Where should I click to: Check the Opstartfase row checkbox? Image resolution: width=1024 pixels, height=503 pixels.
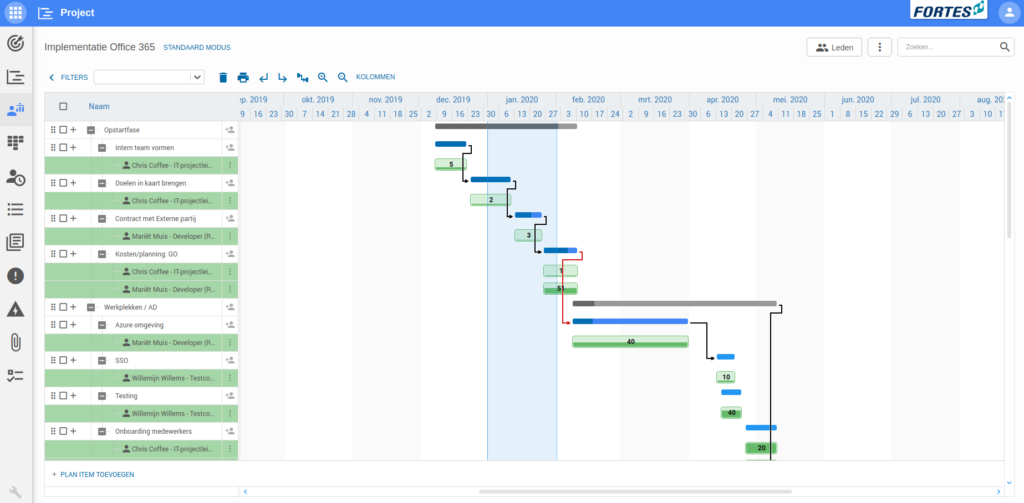pos(63,130)
